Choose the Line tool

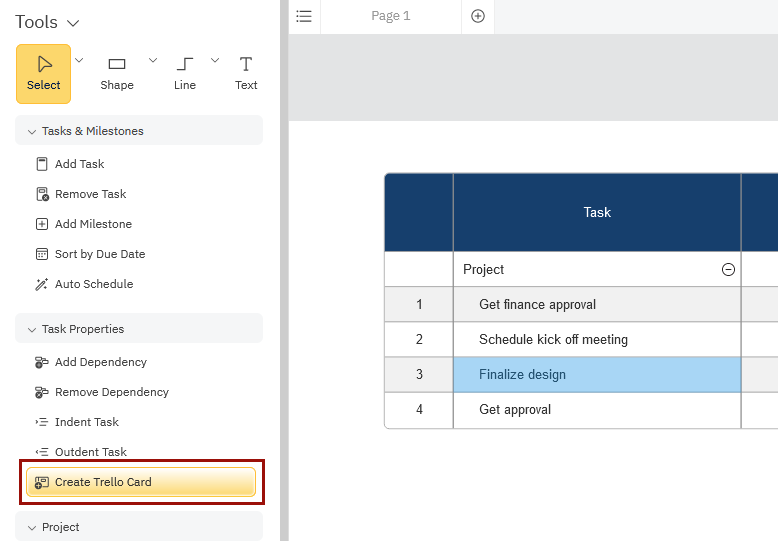pos(185,74)
